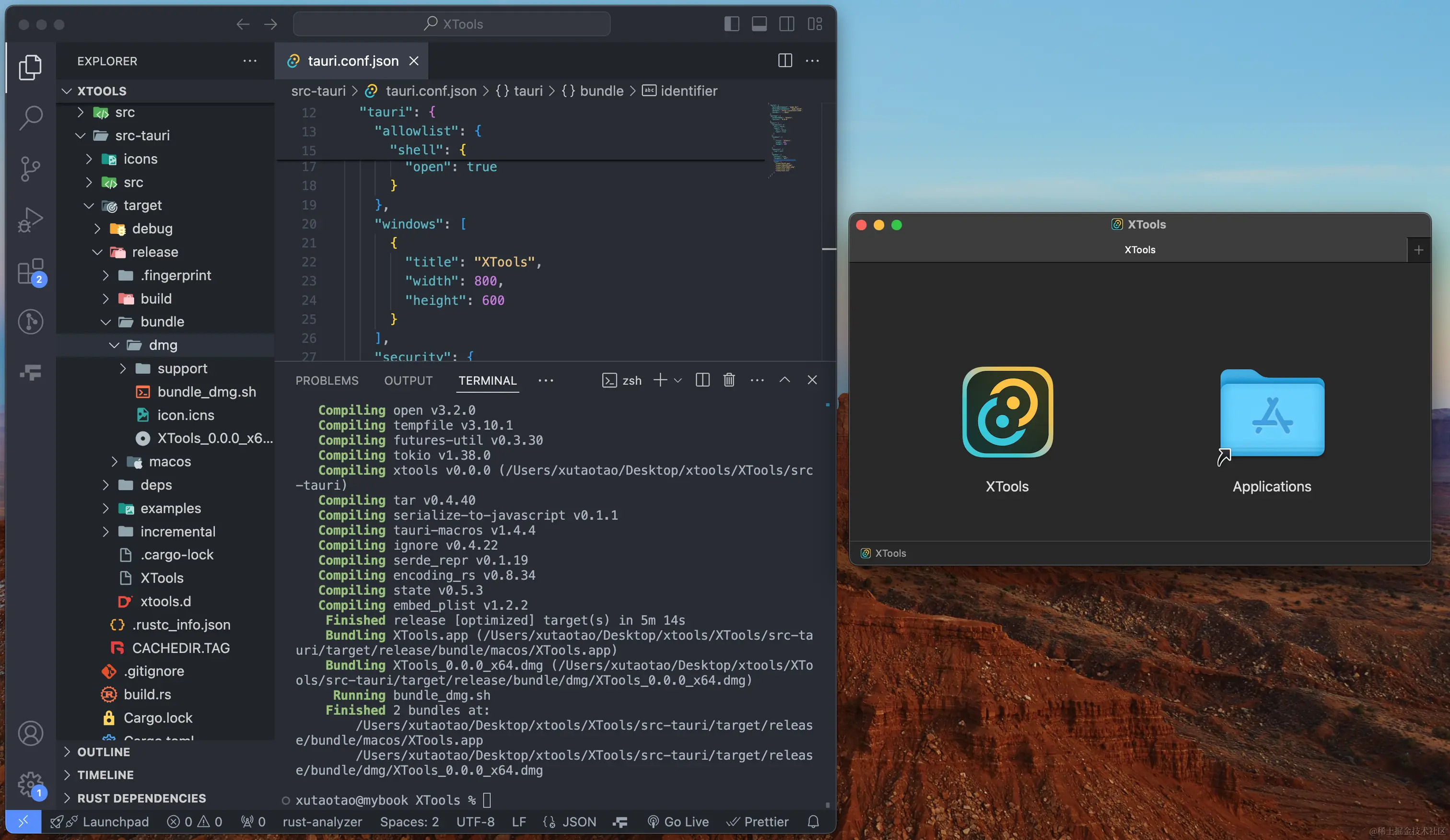Toggle the primary side bar visibility
Screen dimensions: 1450x840
tap(731, 23)
